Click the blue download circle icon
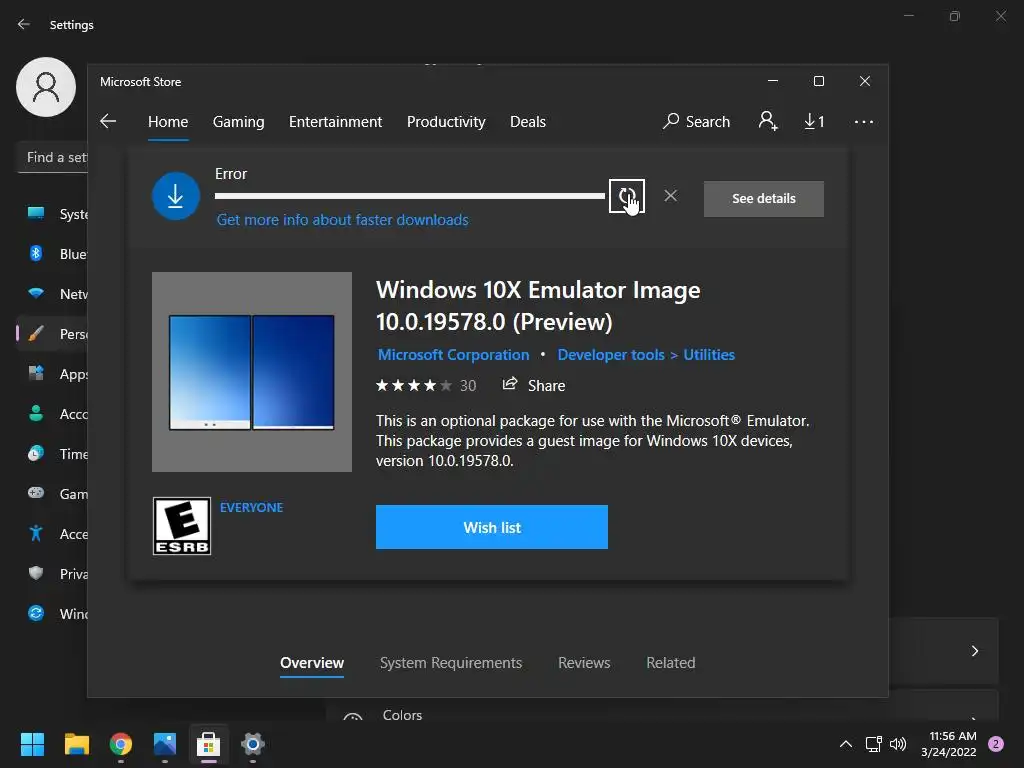1024x768 pixels. click(176, 196)
